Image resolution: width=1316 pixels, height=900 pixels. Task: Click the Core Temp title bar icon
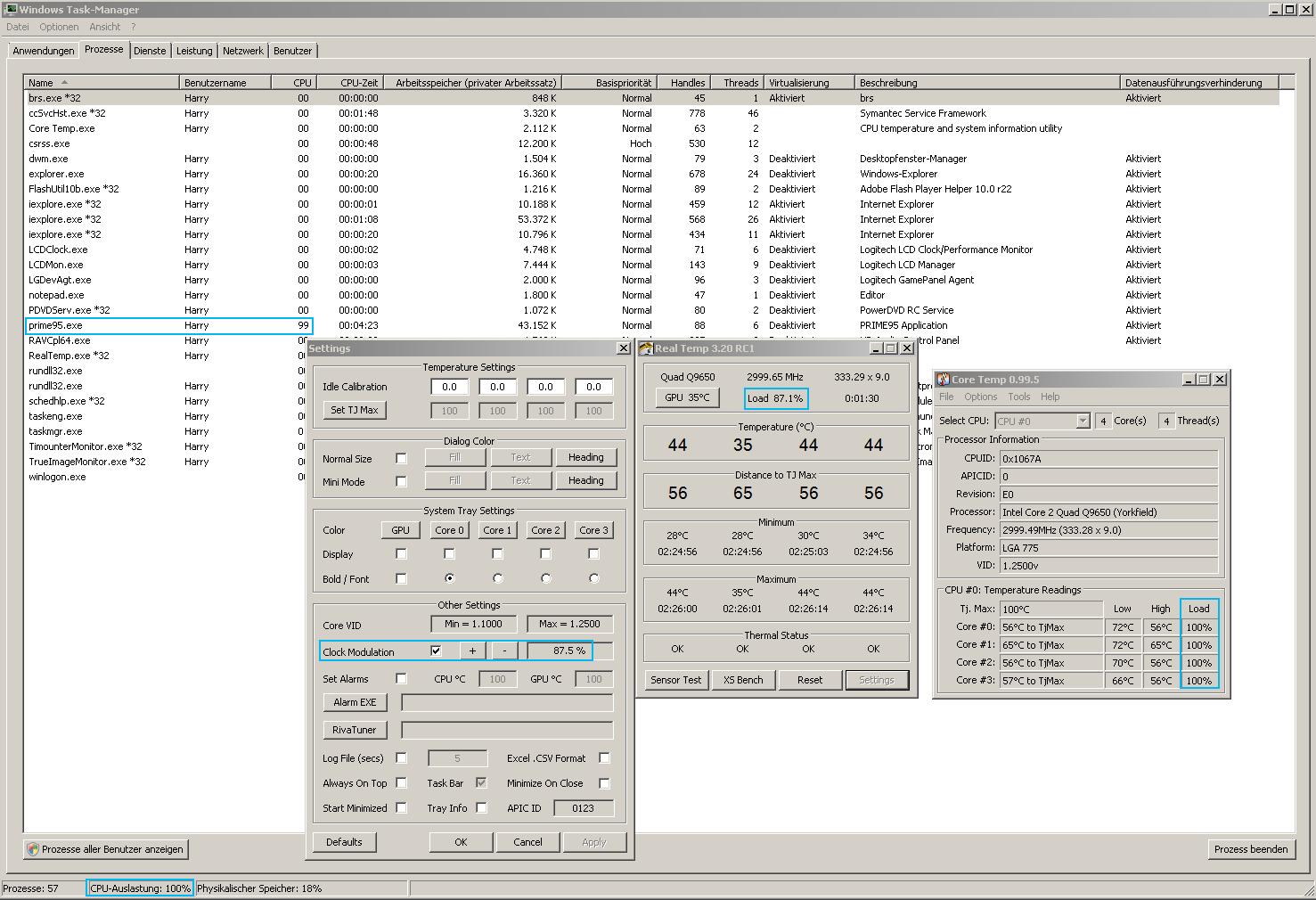click(x=944, y=380)
